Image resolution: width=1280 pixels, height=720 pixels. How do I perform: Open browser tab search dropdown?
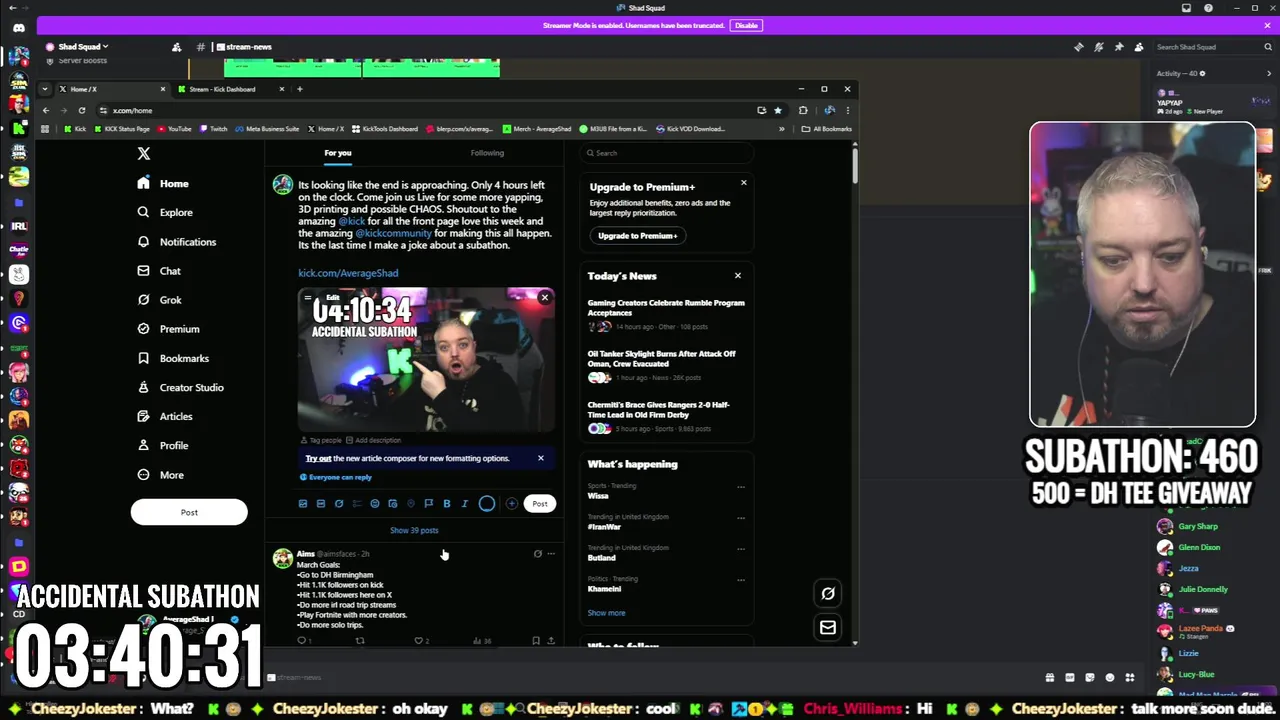(44, 89)
